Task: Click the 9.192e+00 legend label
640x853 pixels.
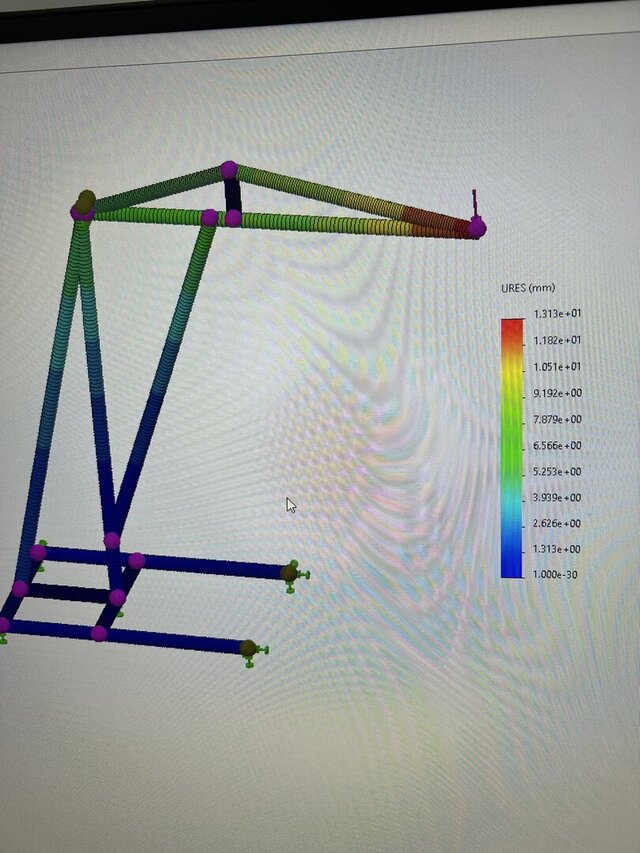Action: (x=557, y=393)
